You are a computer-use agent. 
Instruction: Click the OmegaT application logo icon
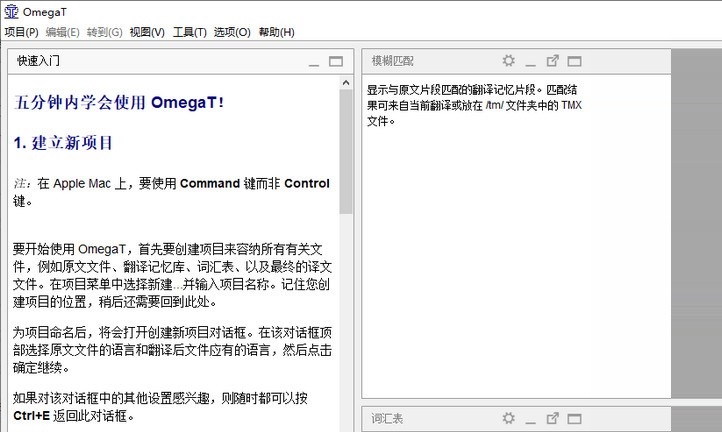[x=12, y=12]
